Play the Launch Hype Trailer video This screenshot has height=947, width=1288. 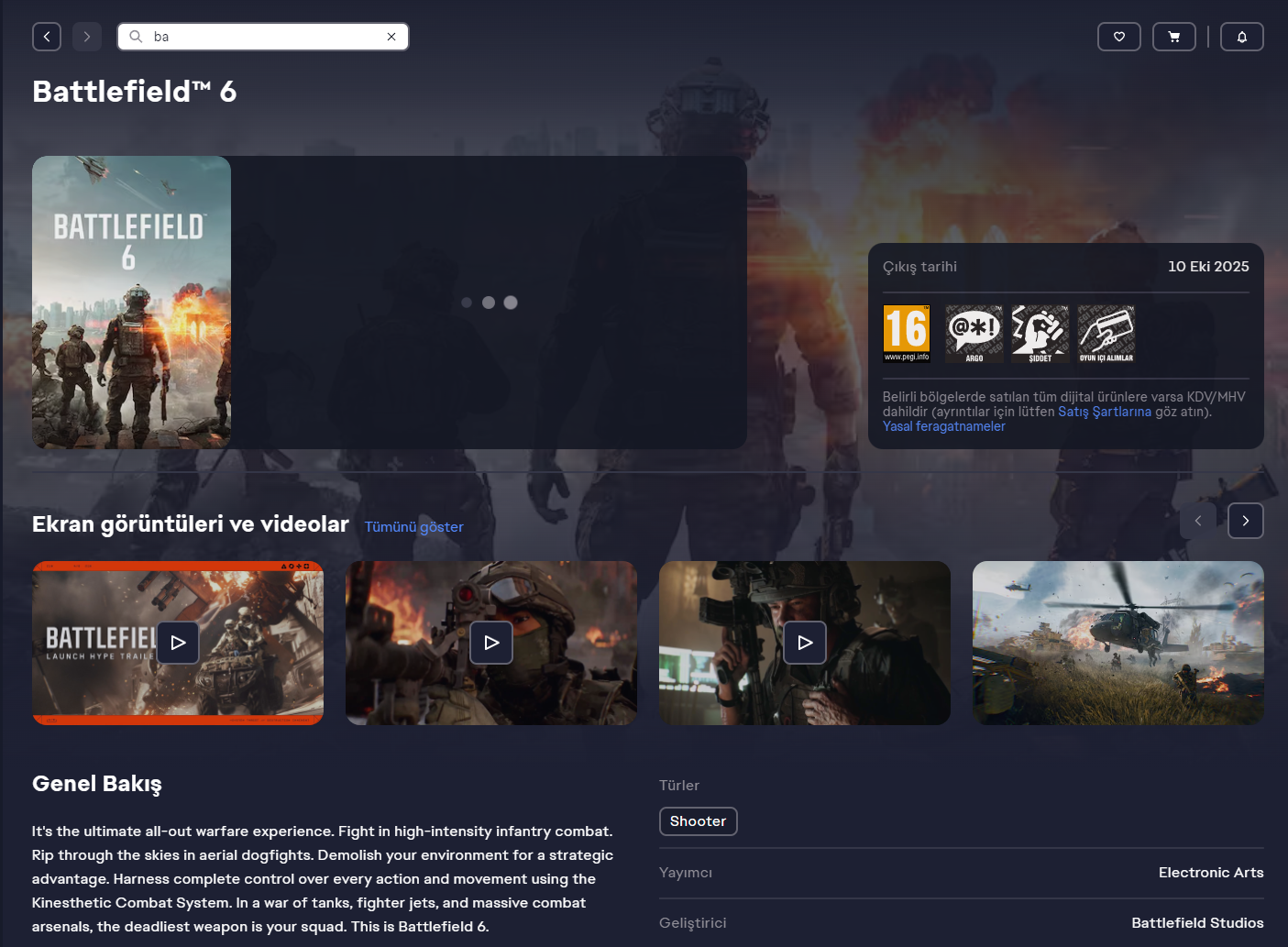(178, 643)
